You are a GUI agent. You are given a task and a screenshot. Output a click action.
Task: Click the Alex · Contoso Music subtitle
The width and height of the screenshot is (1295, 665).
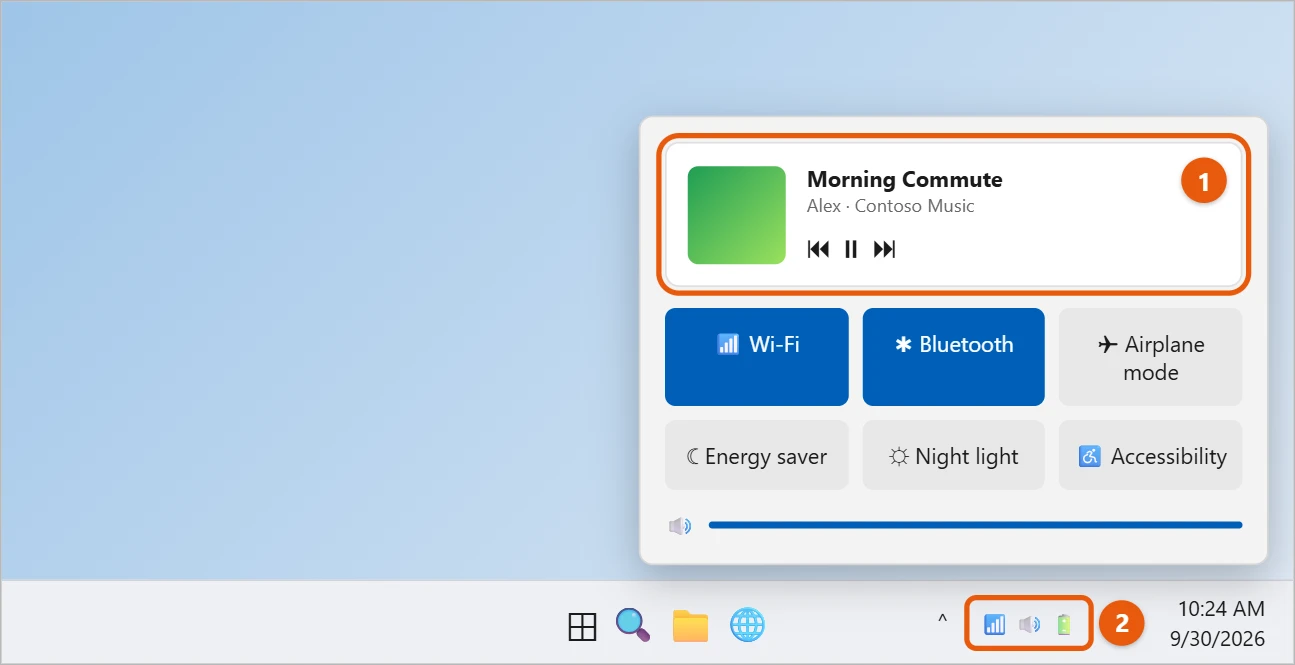click(890, 206)
